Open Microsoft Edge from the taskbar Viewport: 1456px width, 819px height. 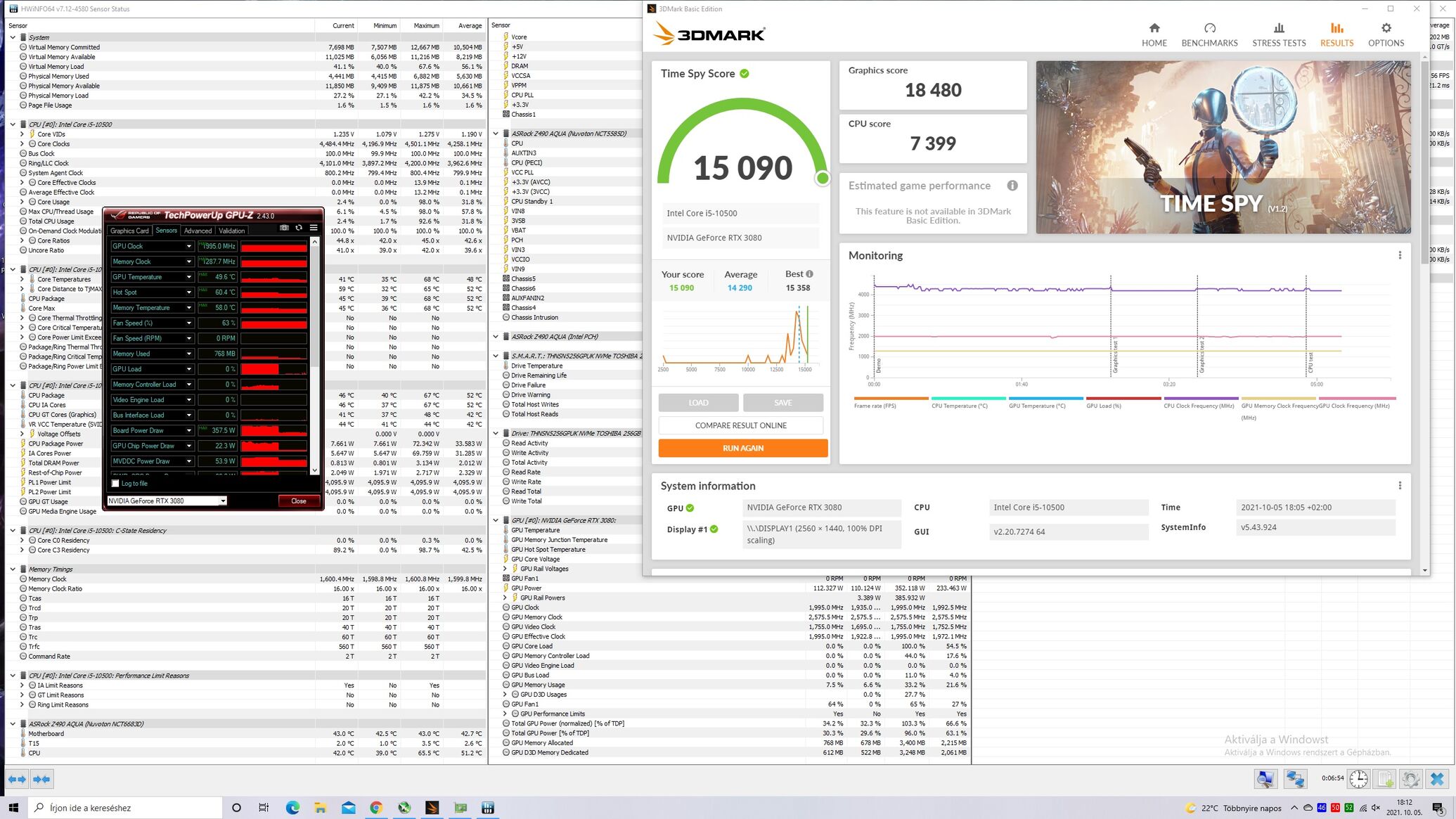(x=292, y=808)
